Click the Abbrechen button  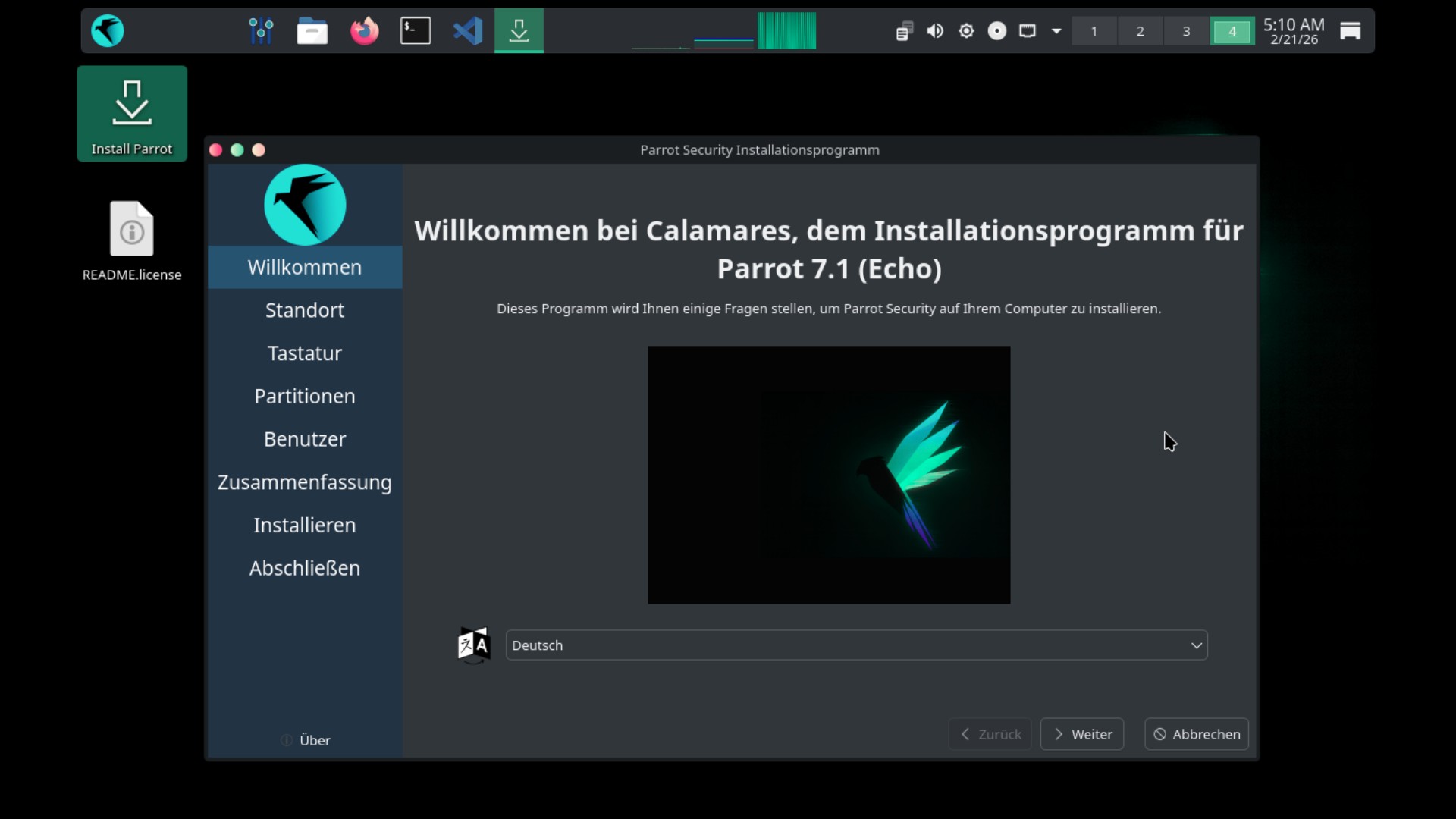(1196, 734)
